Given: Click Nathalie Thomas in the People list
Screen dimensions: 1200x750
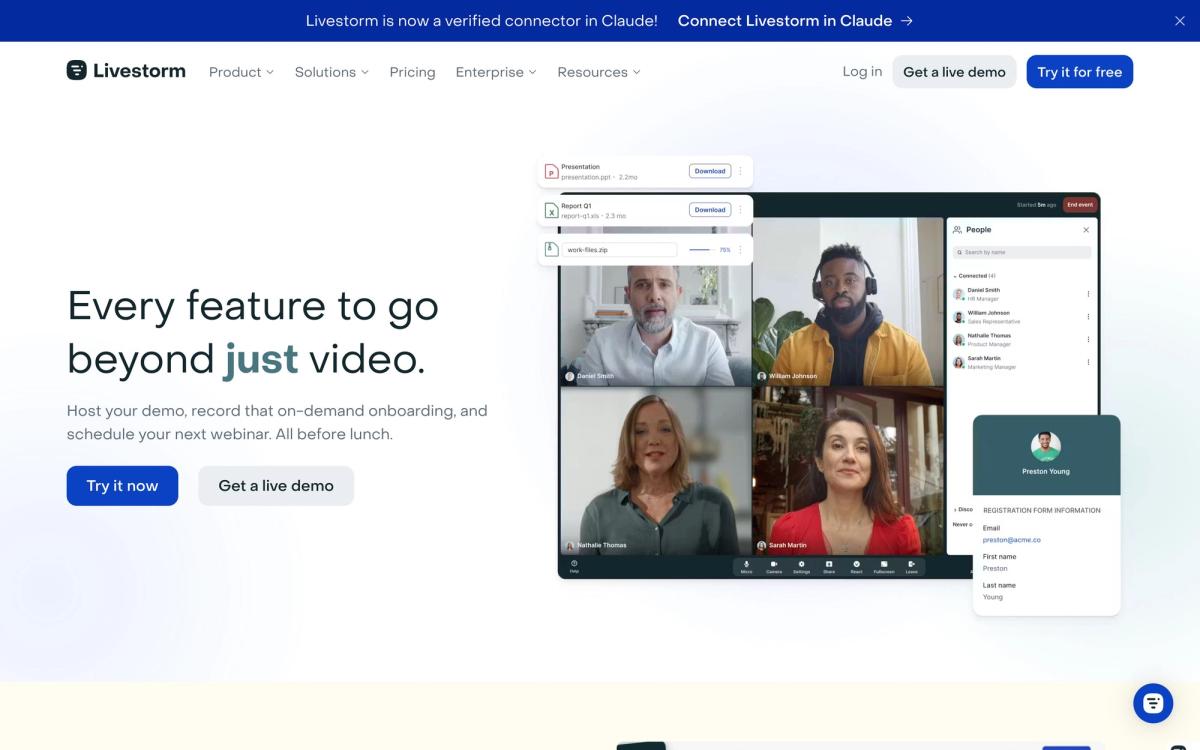Looking at the screenshot, I should tap(1020, 340).
